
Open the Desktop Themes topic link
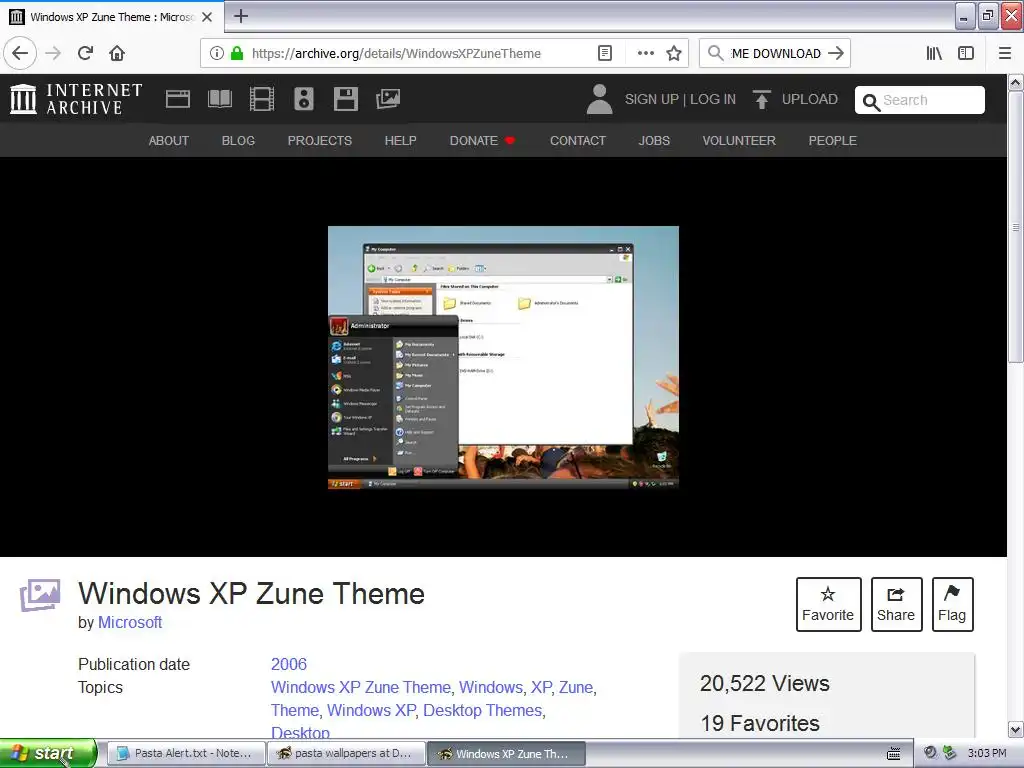tap(483, 711)
